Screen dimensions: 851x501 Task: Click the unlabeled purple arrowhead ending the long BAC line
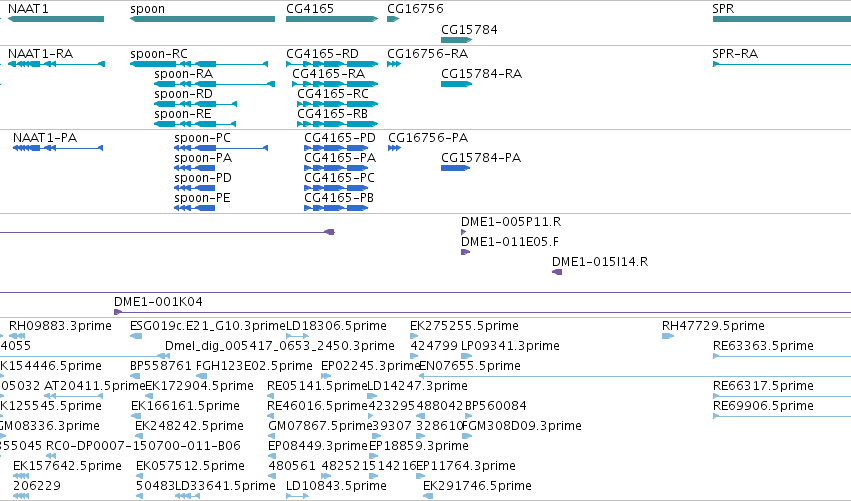point(329,232)
